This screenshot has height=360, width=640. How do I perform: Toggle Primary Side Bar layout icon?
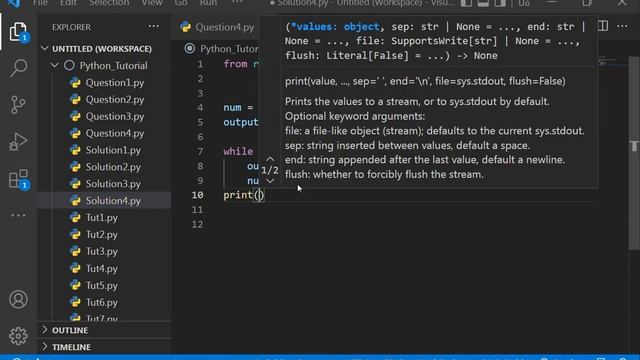pos(466,3)
